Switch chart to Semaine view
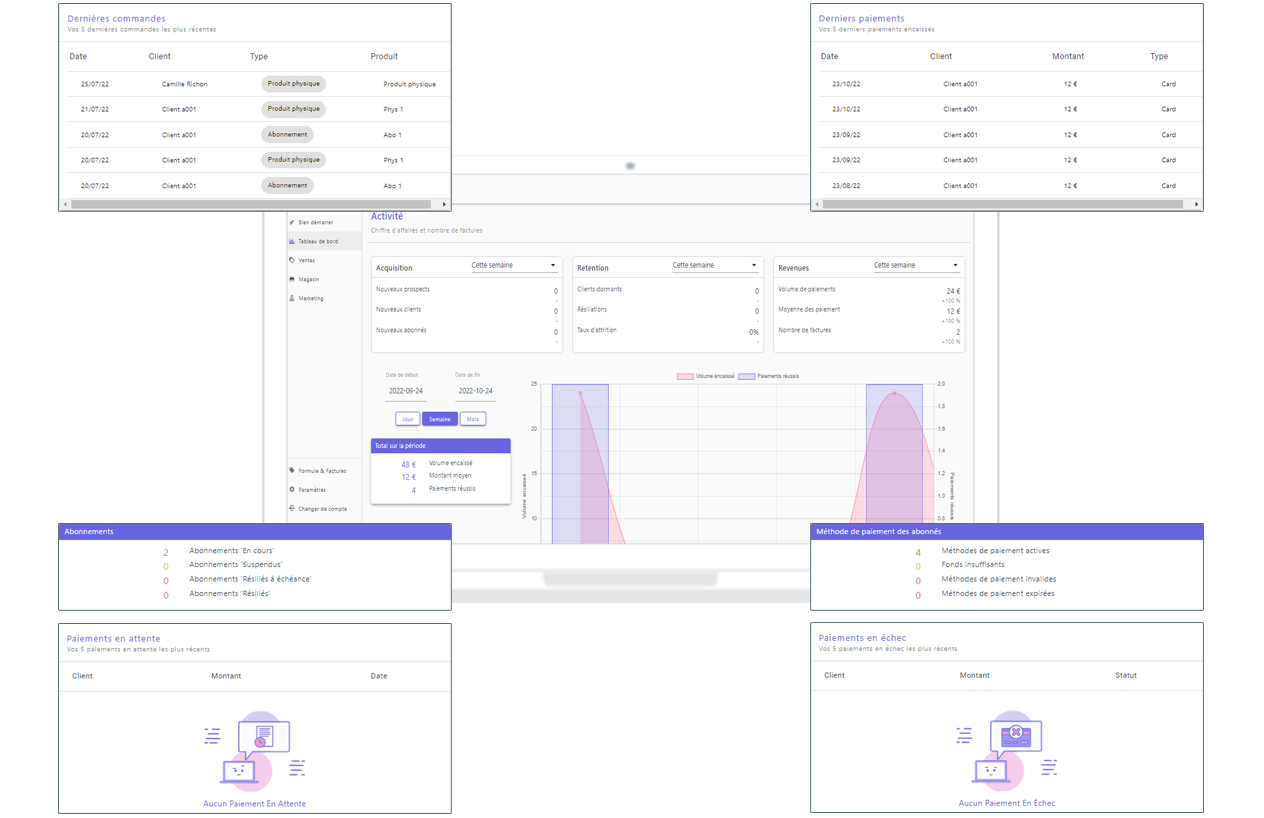This screenshot has height=818, width=1264. [x=440, y=419]
